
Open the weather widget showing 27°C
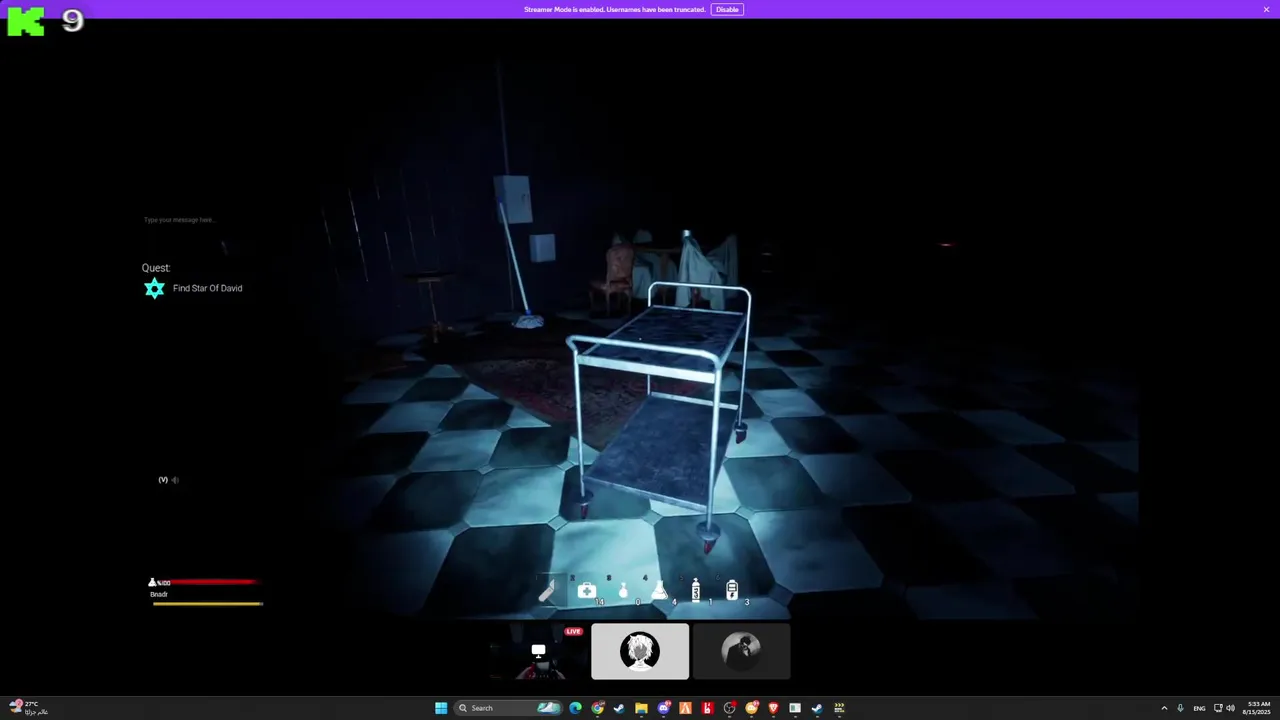pos(28,707)
